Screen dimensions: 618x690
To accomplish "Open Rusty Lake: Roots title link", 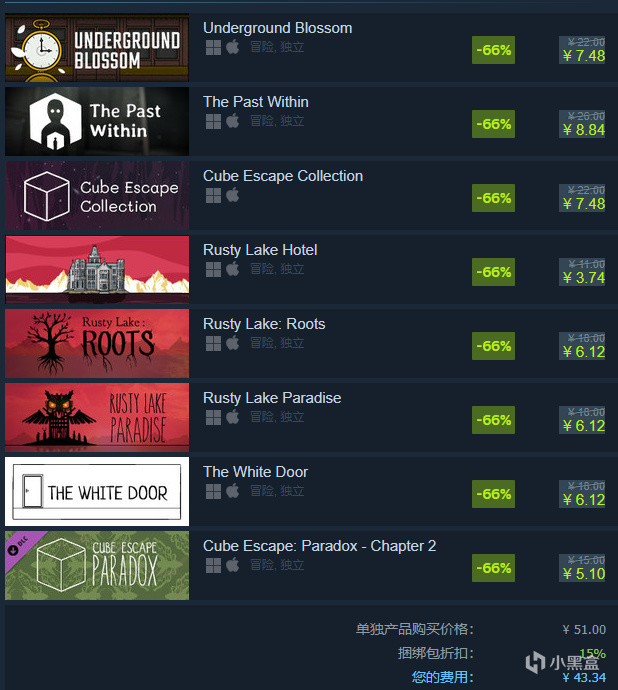I will [264, 324].
